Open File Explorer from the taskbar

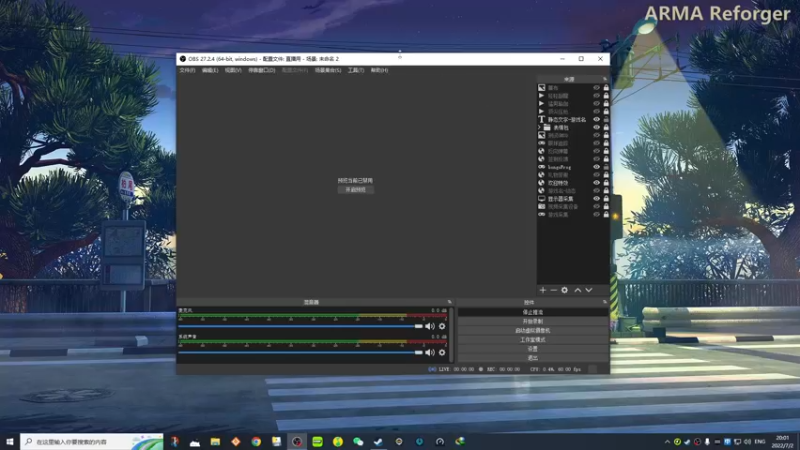pyautogui.click(x=215, y=442)
